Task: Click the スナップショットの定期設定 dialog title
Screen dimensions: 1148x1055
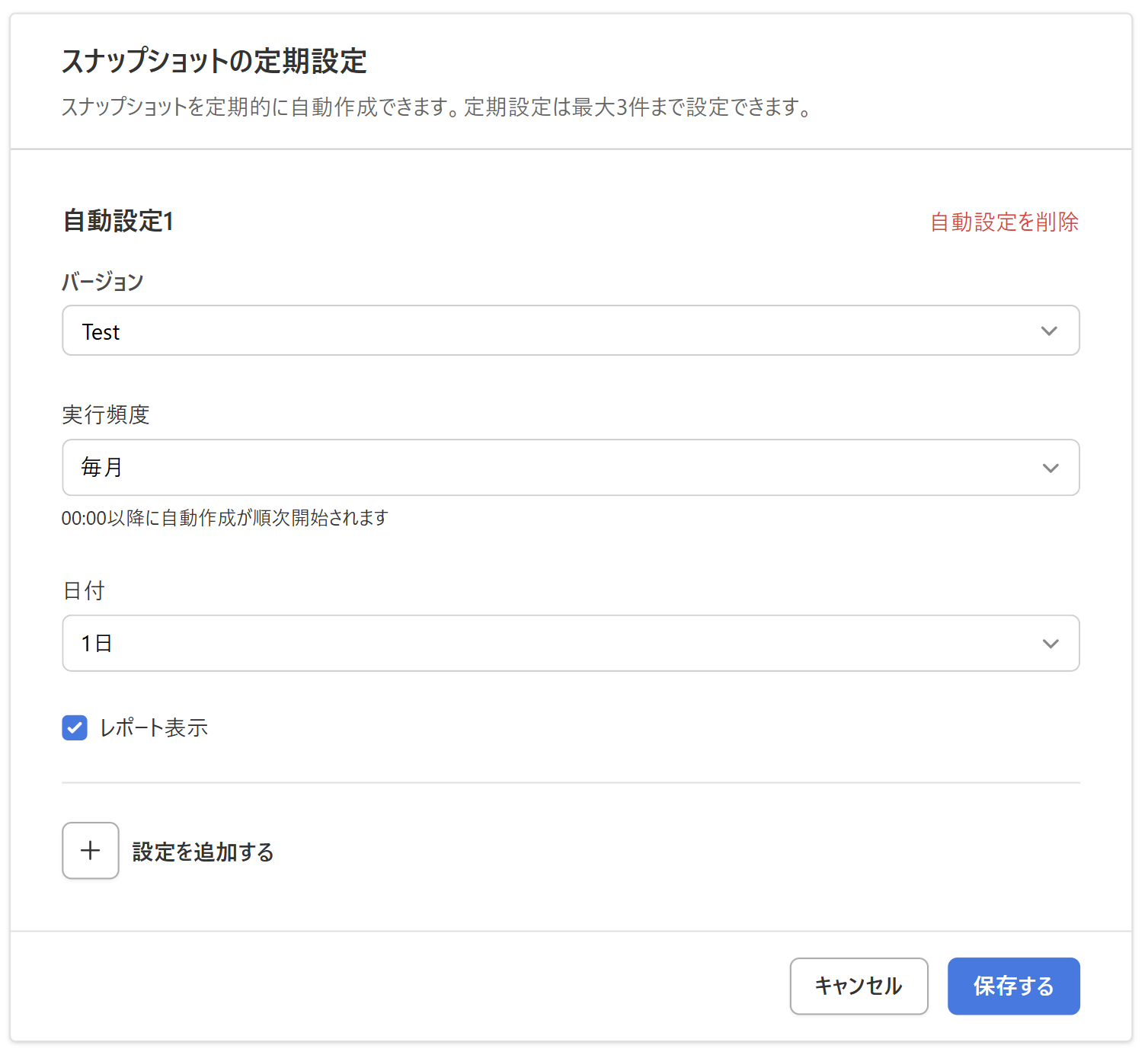Action: 214,61
